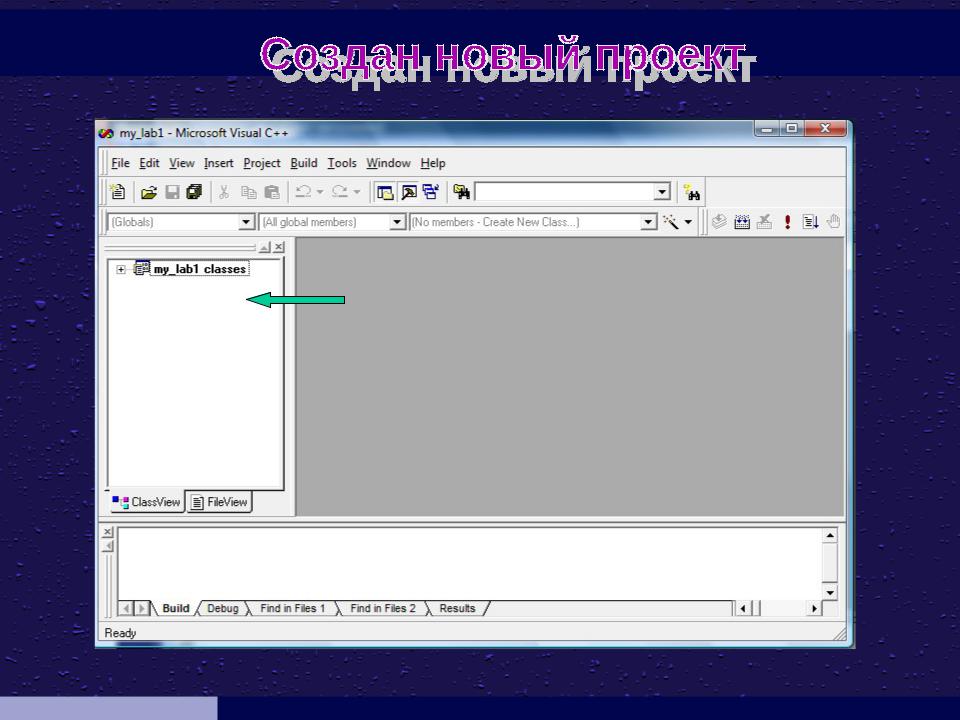Click the Save All stacked disks icon
Viewport: 960px width, 720px height.
pos(194,192)
